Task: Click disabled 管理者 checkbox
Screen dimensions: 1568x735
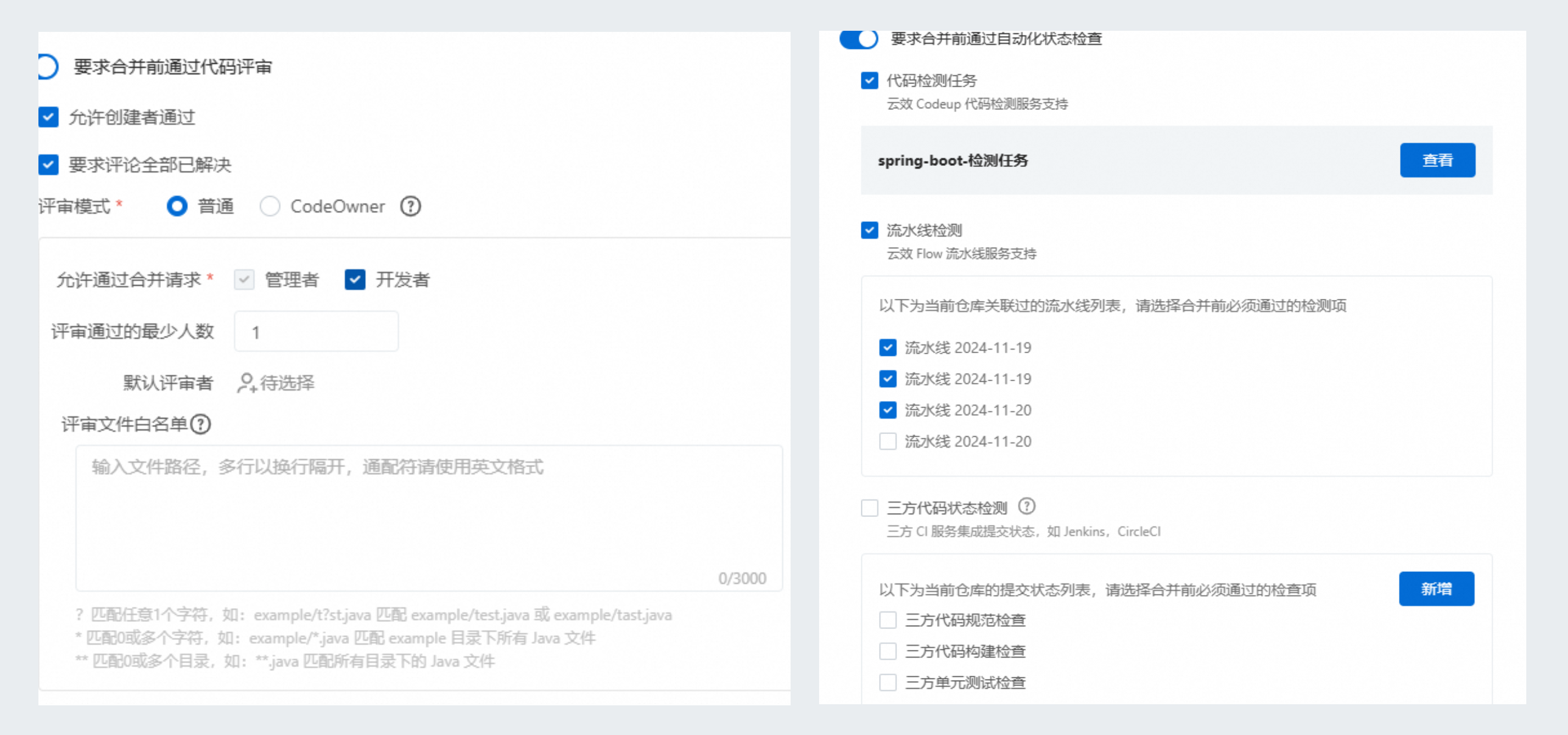Action: click(x=244, y=280)
